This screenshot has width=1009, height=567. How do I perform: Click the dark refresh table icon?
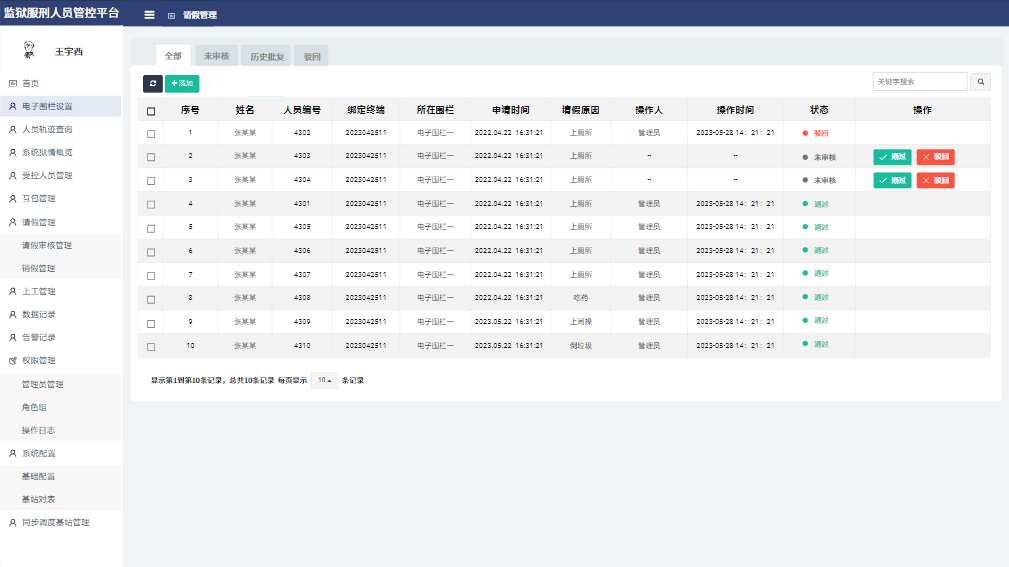click(x=152, y=84)
